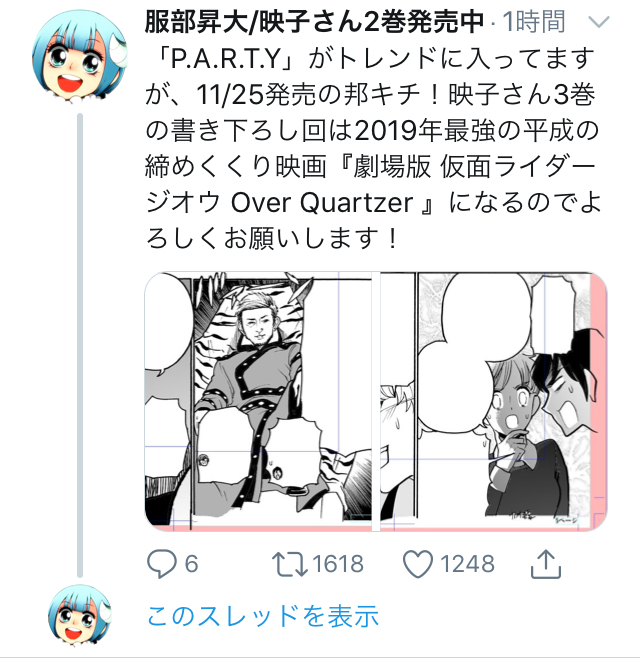Click the author name 服部昇大
640x664 pixels.
pos(196,22)
